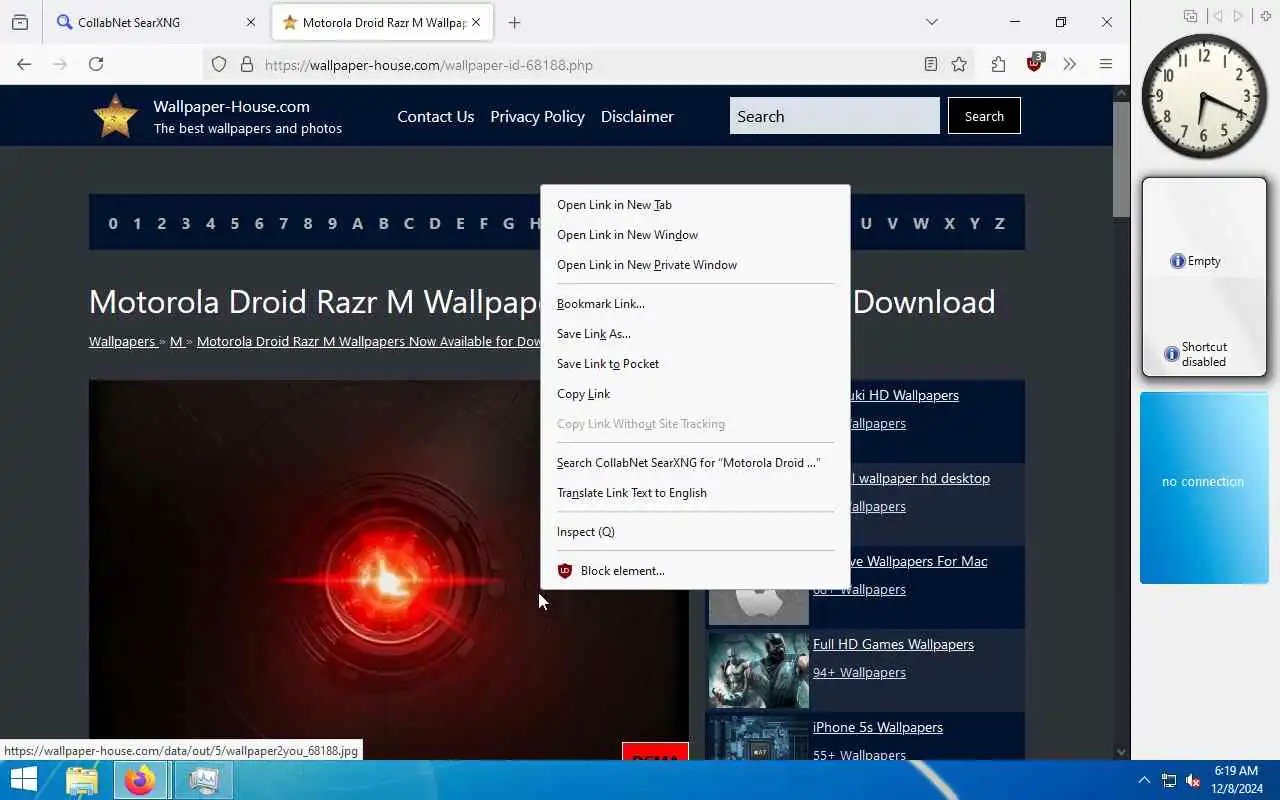The image size is (1280, 800).
Task: Expand the list all tabs dropdown
Action: click(x=932, y=22)
